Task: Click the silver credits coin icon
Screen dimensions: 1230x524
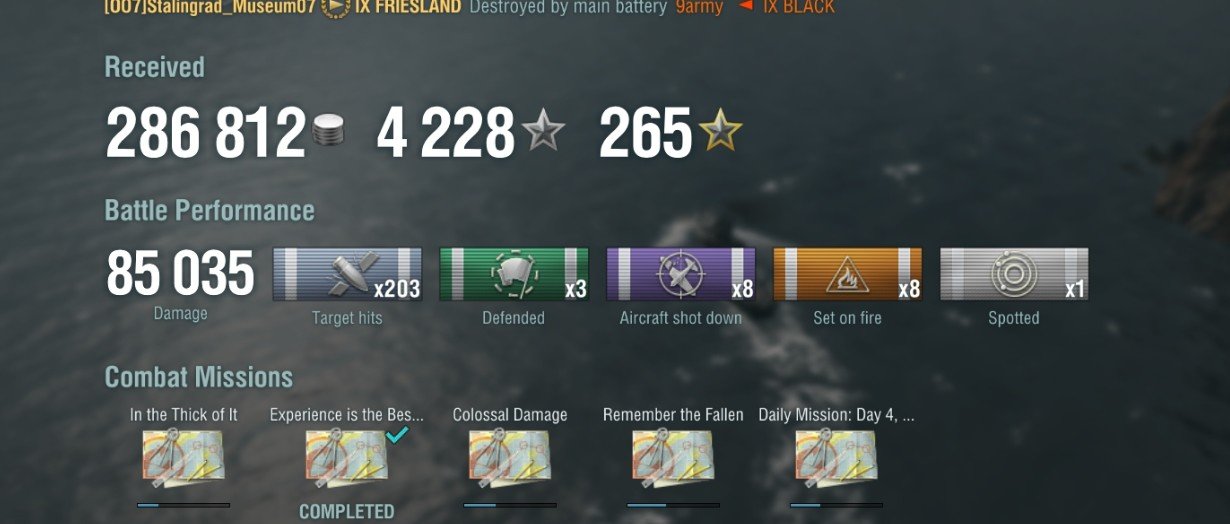Action: (x=331, y=132)
